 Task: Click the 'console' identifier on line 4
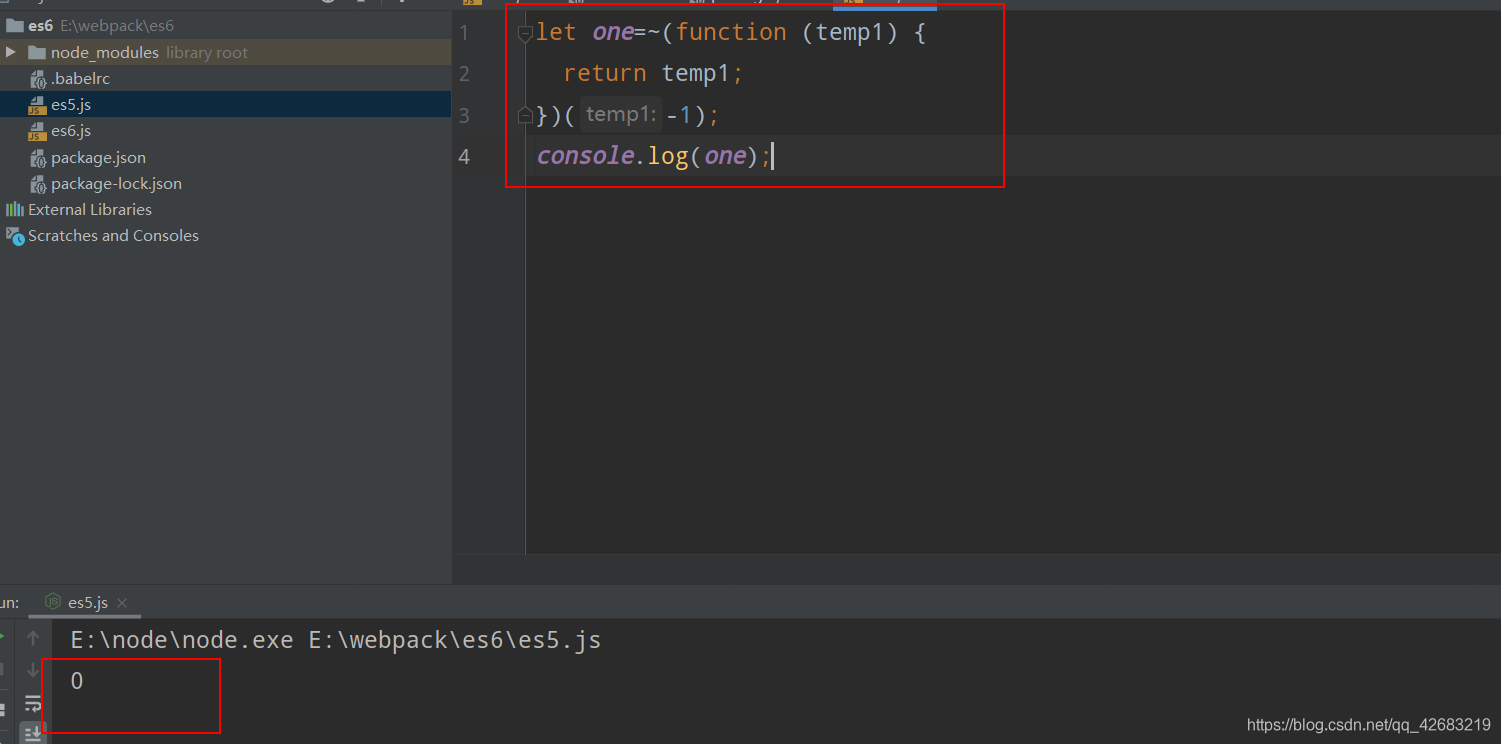coord(586,155)
